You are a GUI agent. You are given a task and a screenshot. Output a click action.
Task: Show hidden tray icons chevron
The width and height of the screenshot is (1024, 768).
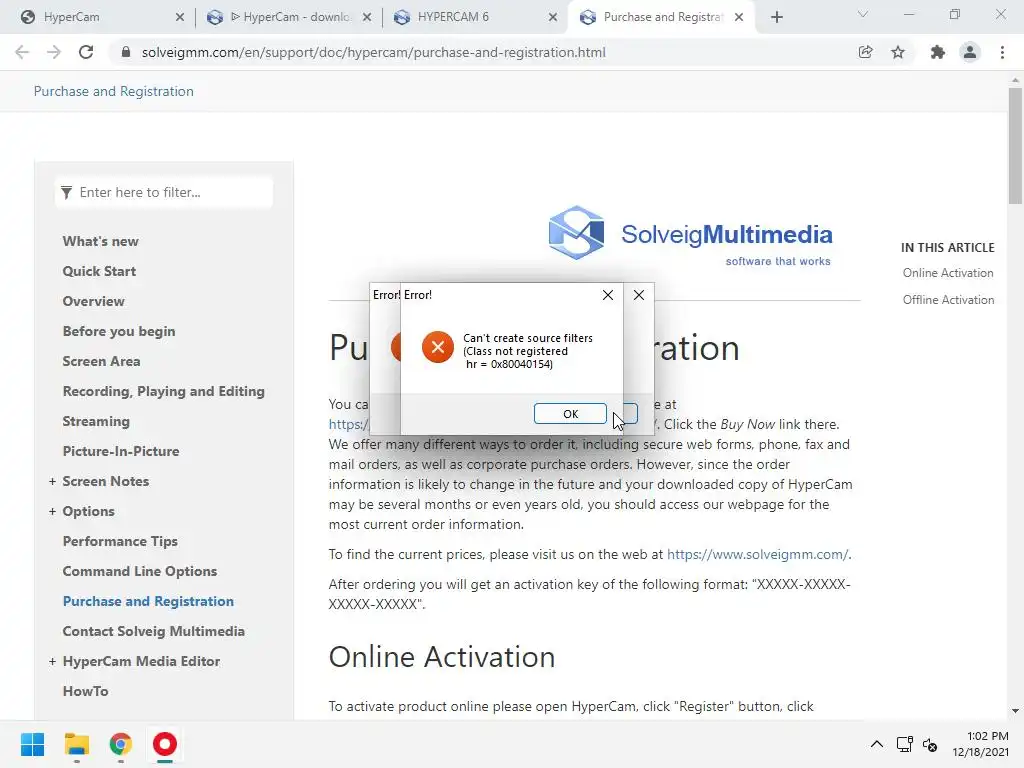point(877,744)
